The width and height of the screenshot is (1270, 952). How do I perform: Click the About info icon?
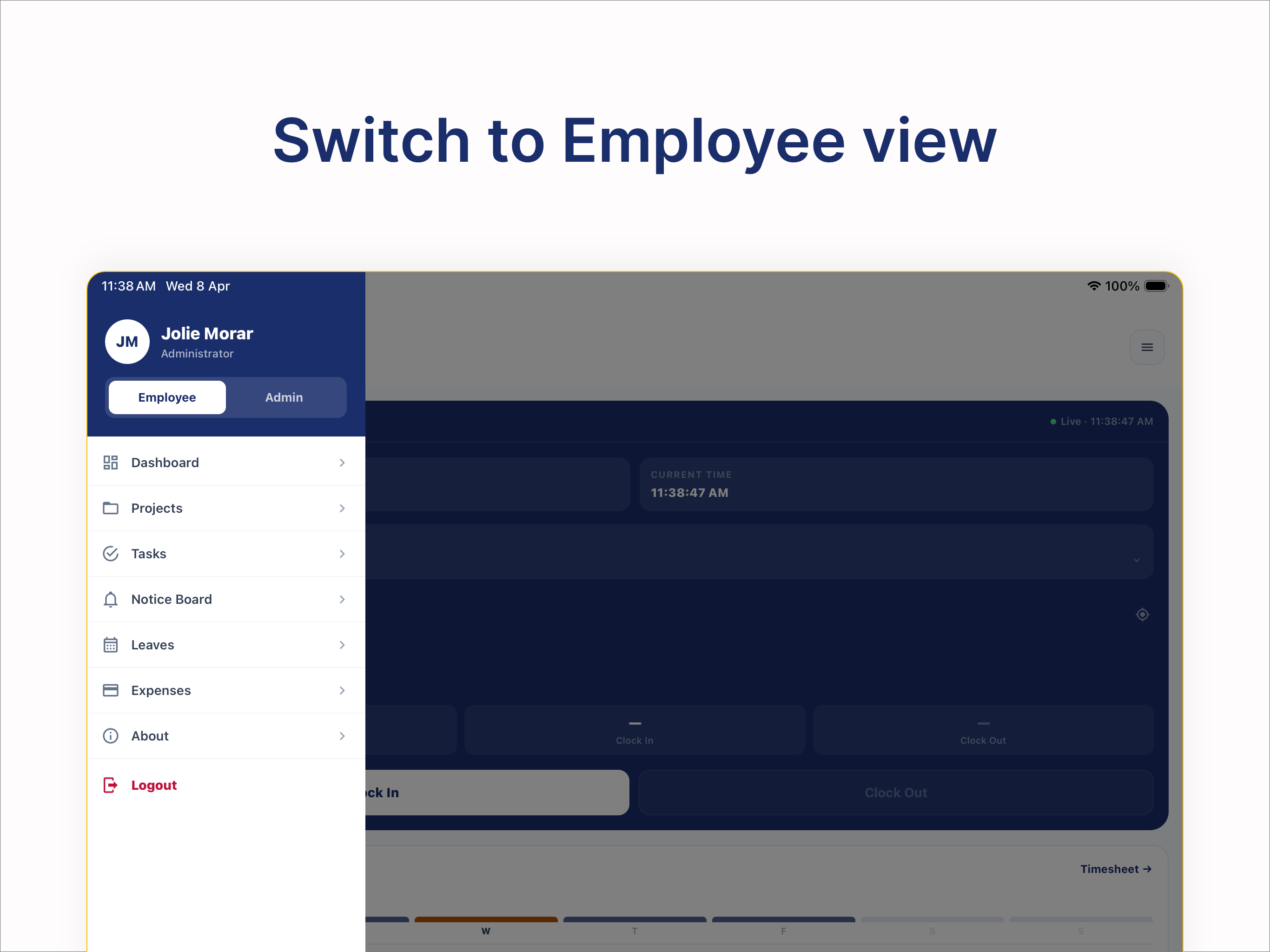pos(110,735)
